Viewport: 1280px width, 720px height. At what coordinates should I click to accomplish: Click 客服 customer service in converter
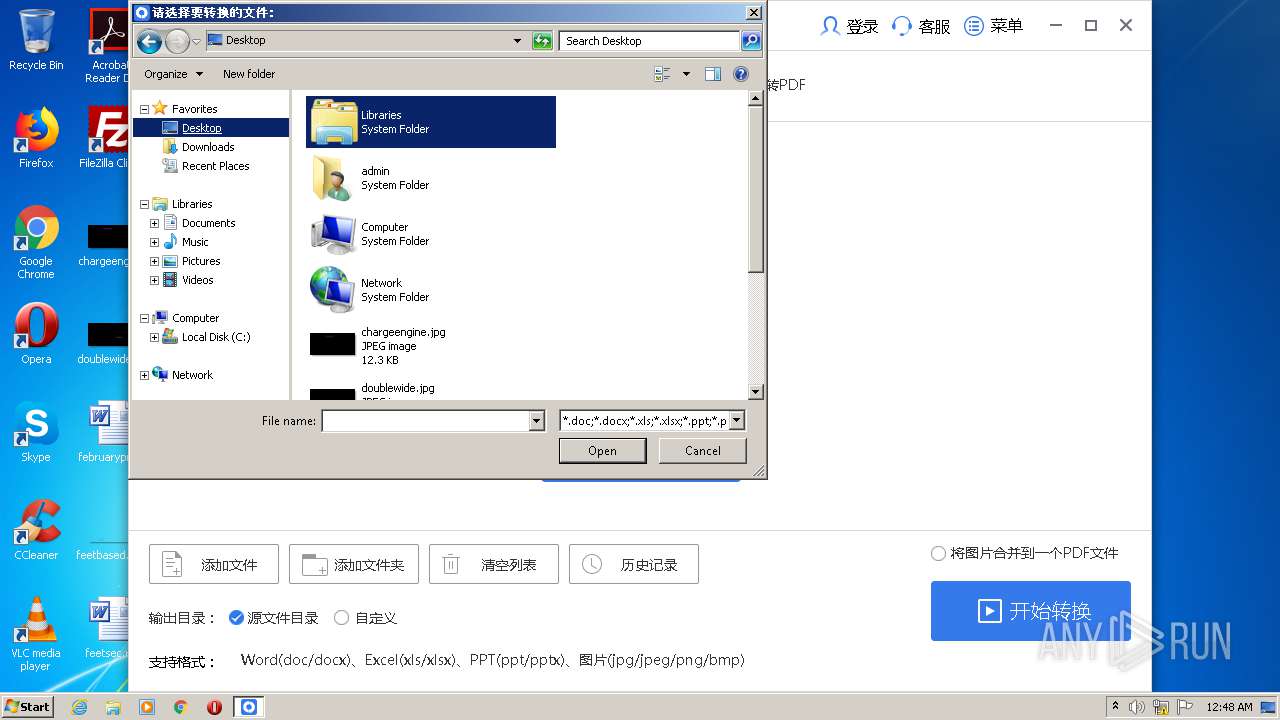tap(921, 26)
